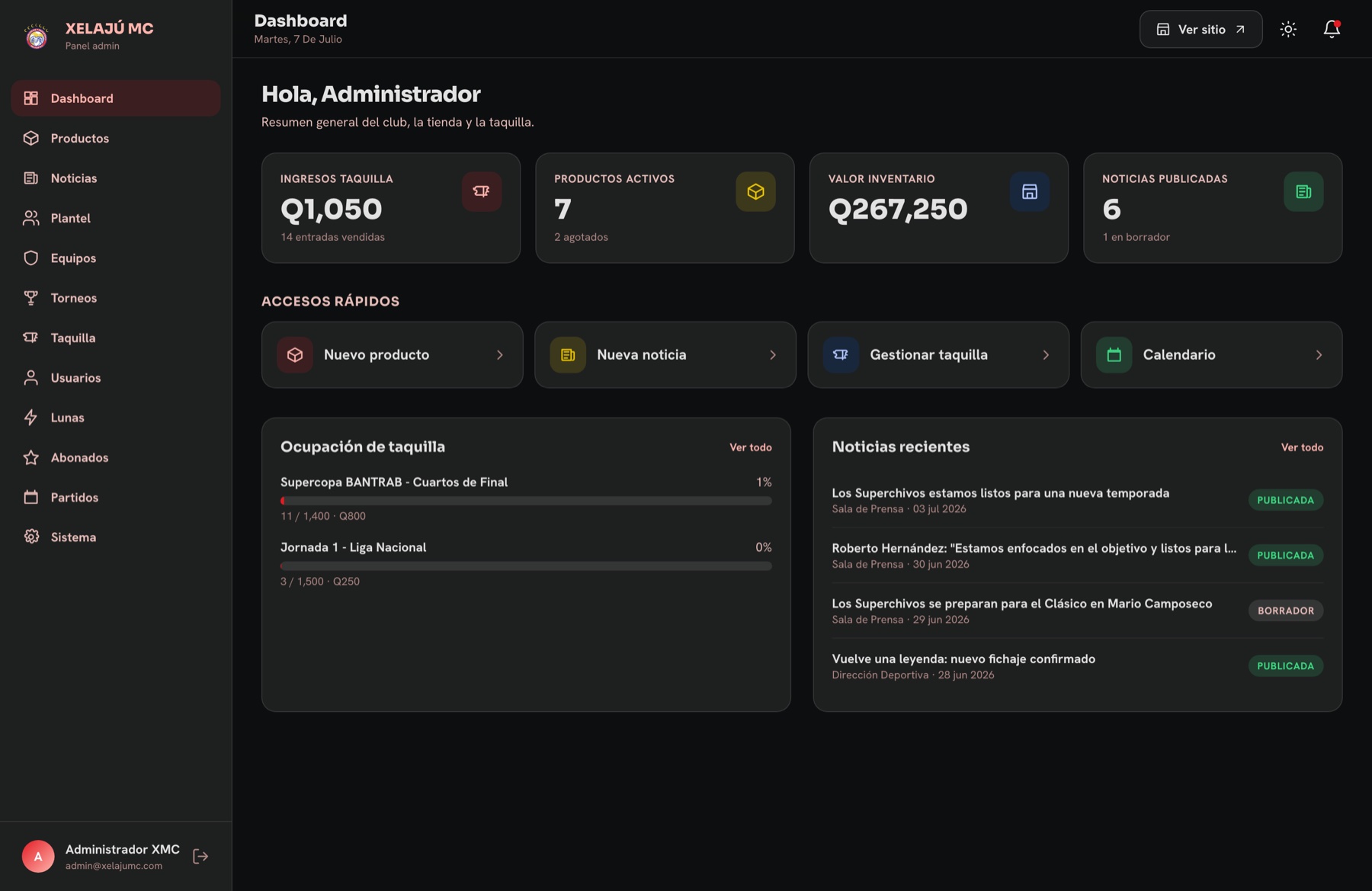
Task: Click the cube icon on Productos Activos card
Action: coord(755,191)
